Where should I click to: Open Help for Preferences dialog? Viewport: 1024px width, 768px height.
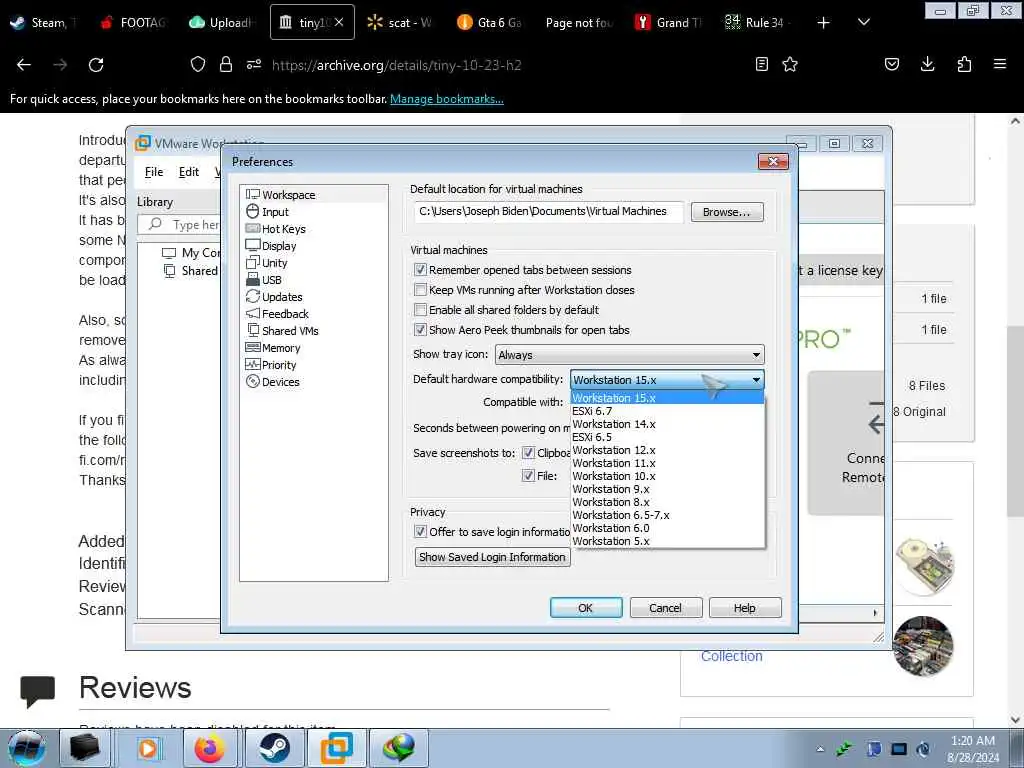[744, 608]
